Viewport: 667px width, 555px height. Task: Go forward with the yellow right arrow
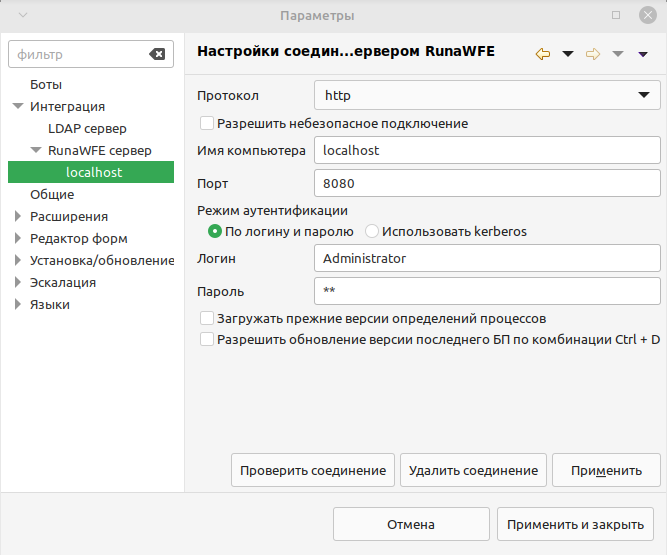click(593, 54)
